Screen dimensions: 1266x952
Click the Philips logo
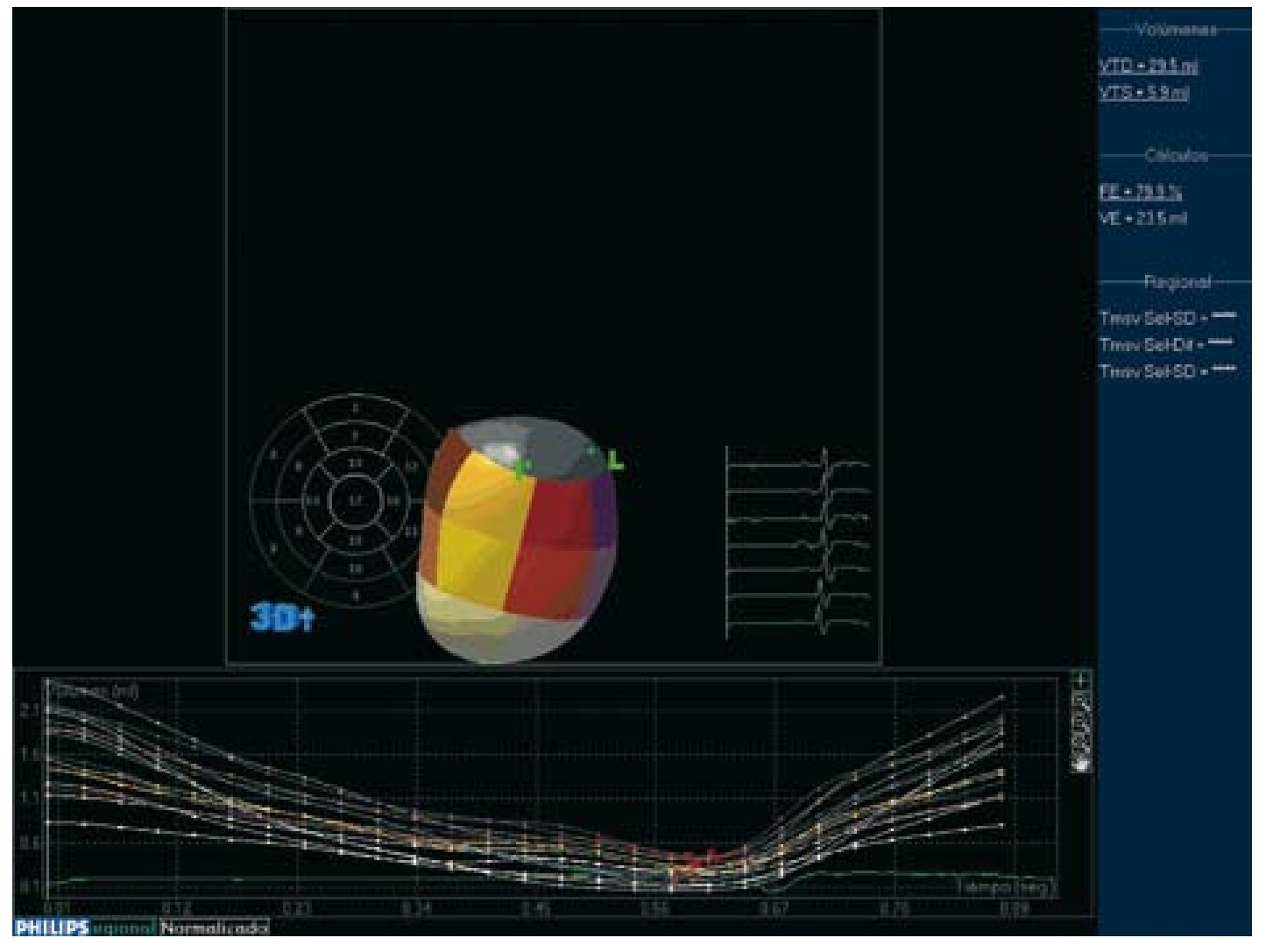tap(51, 928)
